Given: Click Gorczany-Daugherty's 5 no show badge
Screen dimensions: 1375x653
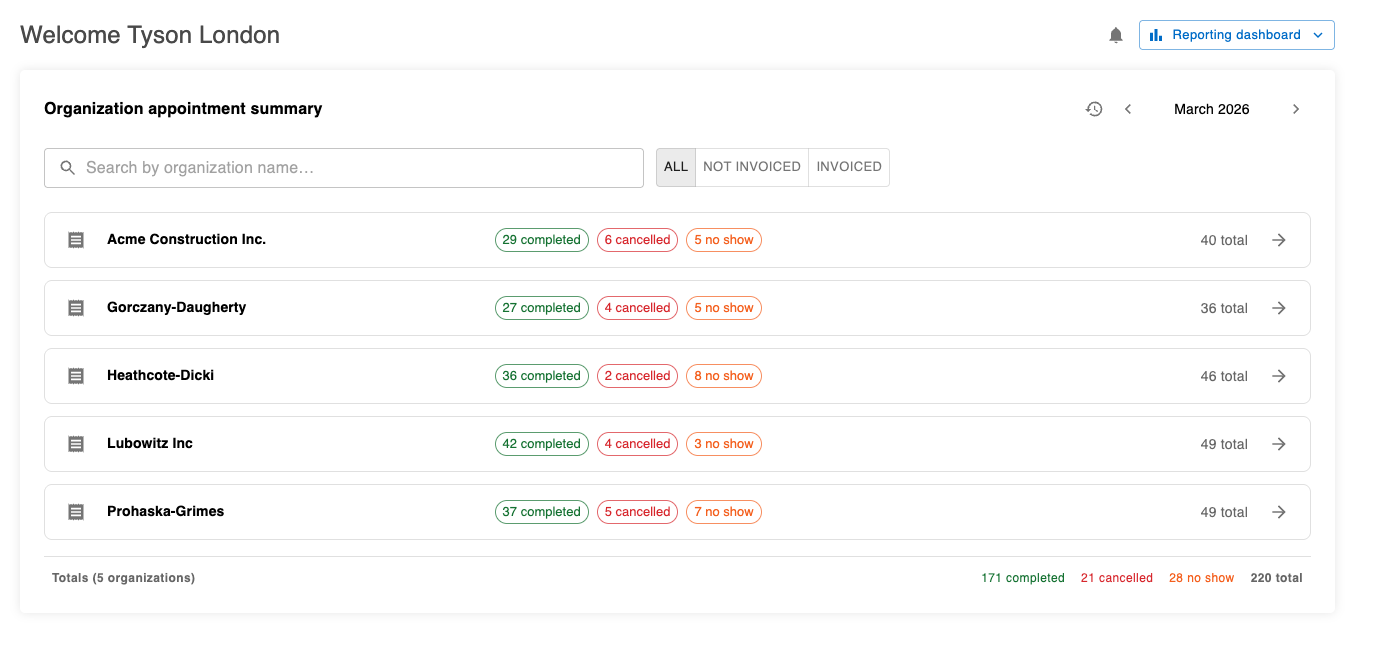Looking at the screenshot, I should 724,308.
